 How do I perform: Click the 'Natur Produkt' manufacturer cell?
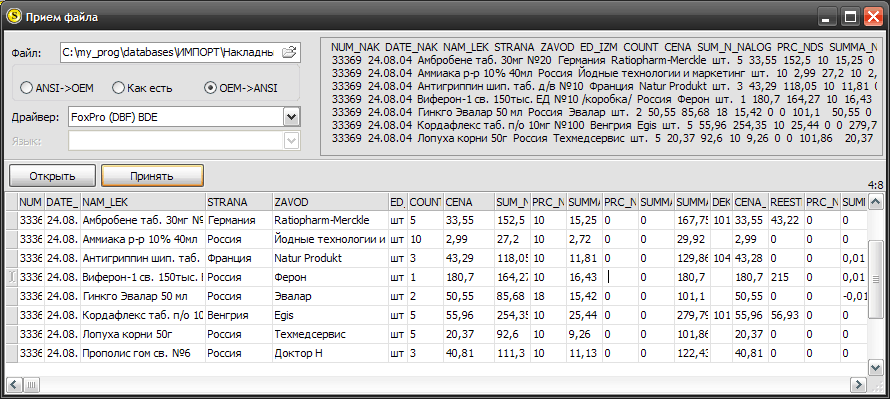coord(330,258)
